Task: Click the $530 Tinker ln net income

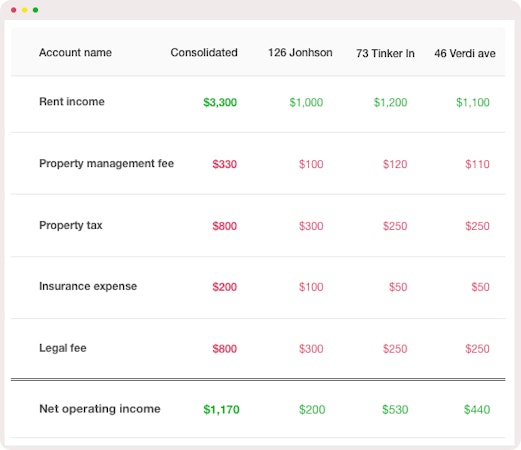Action: click(395, 410)
